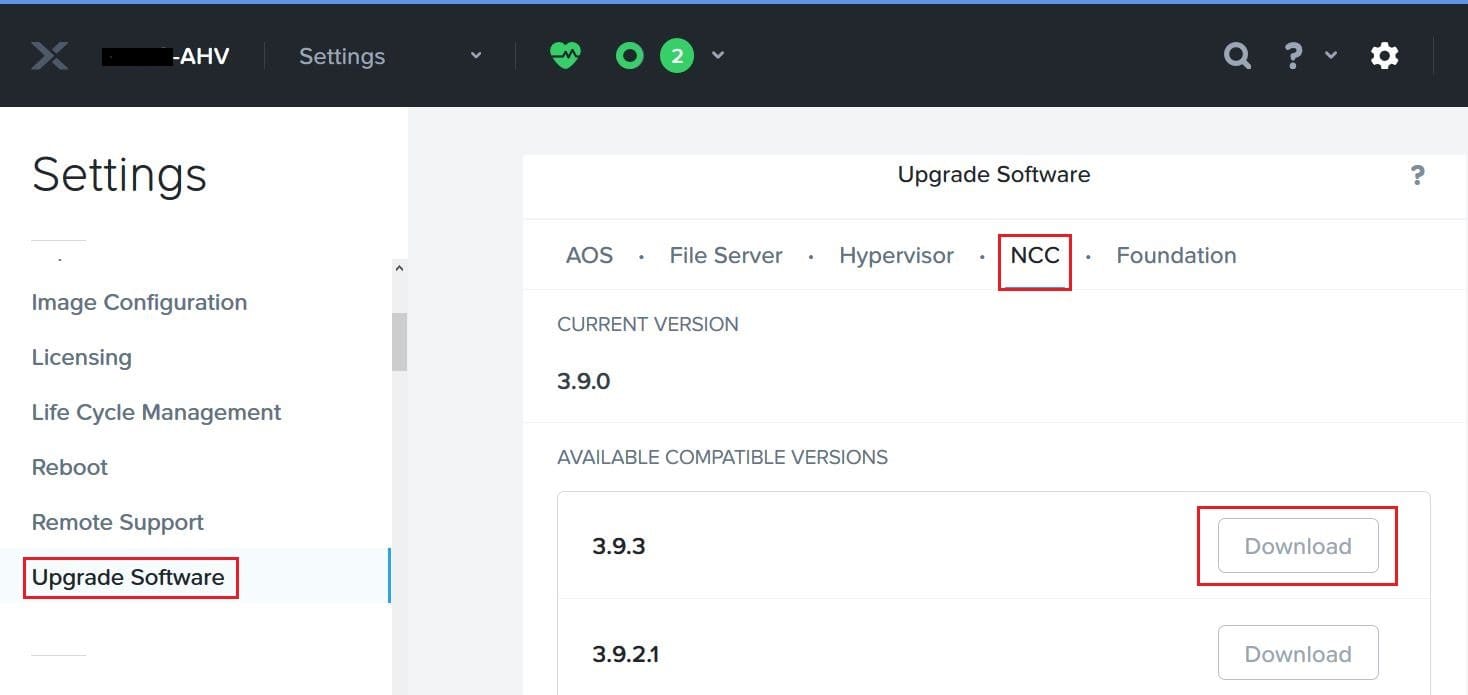
Task: Click the current version 3.9.0 text
Action: click(583, 381)
